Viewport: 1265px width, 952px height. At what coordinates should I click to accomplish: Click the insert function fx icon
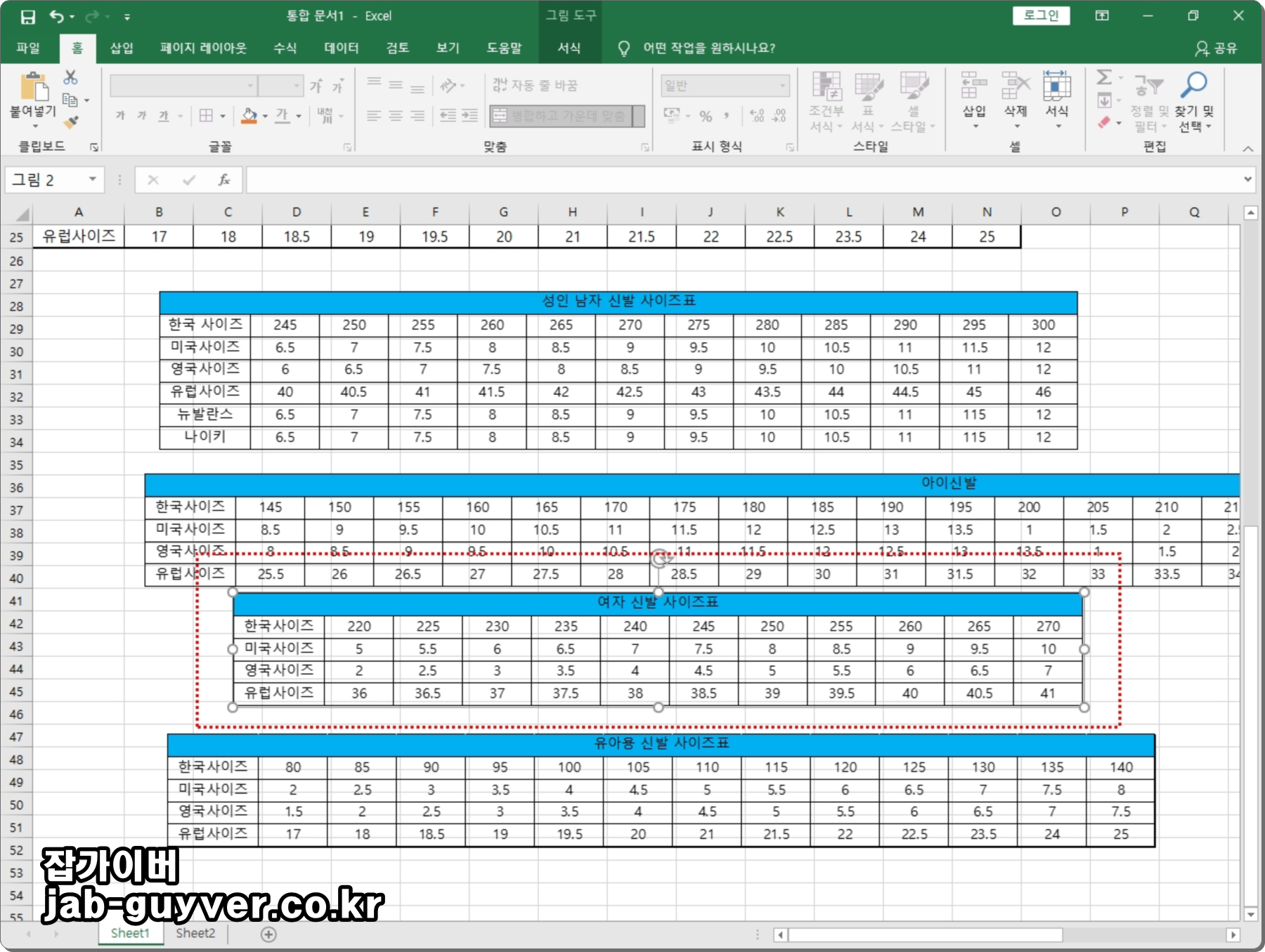coord(224,180)
